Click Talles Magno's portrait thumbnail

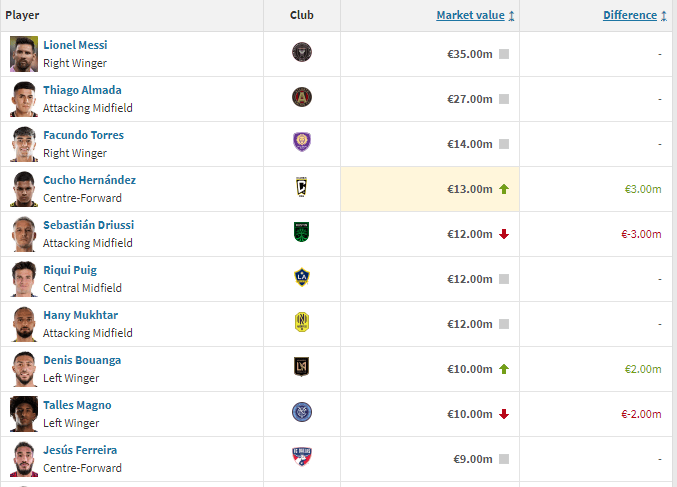(x=24, y=414)
